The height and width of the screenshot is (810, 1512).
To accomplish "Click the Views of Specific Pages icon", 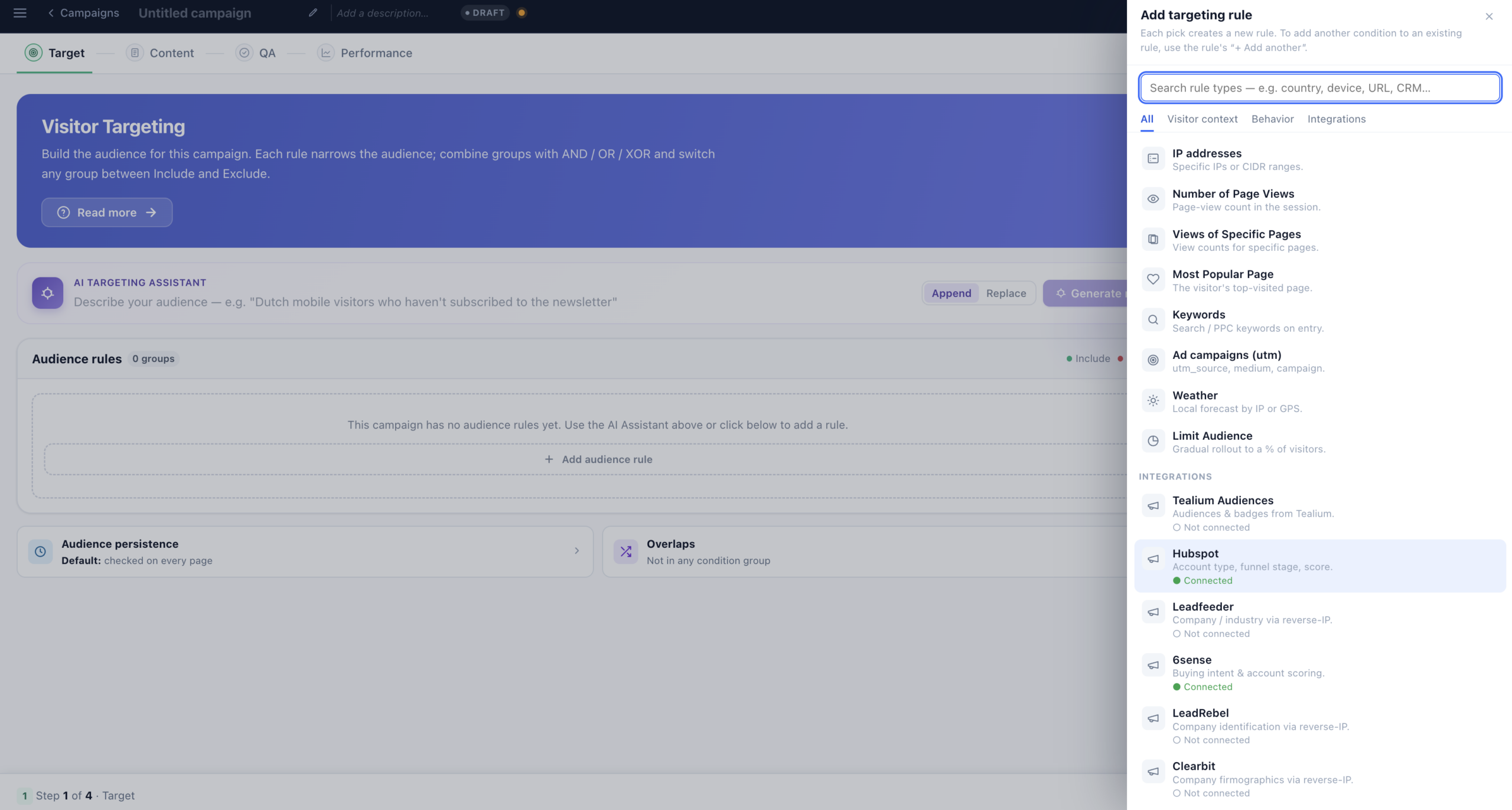I will pyautogui.click(x=1153, y=239).
